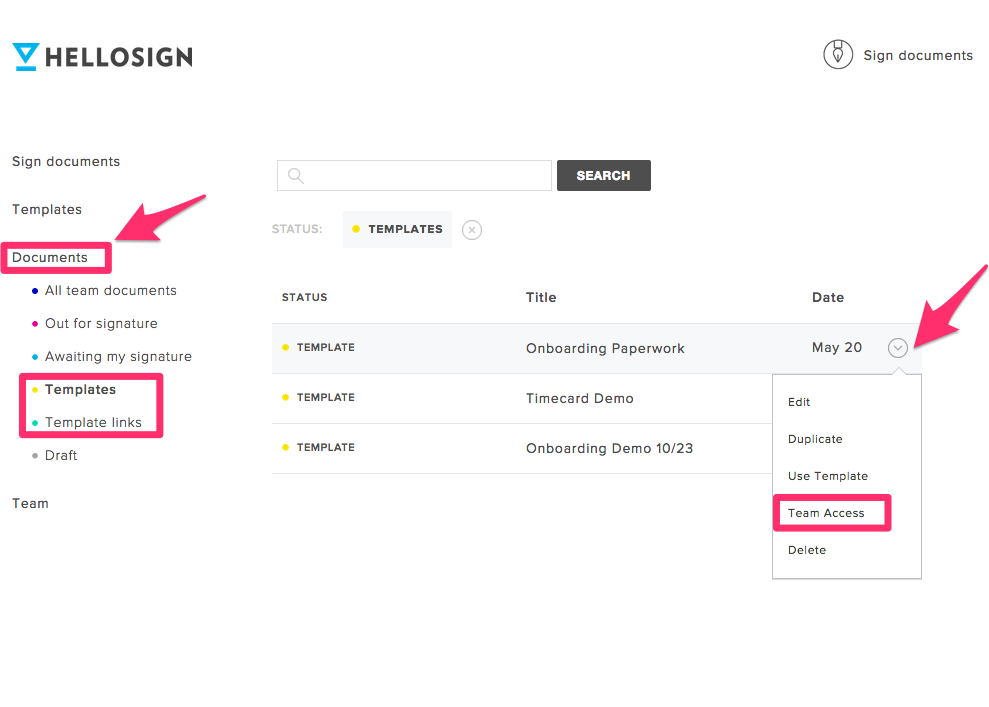Click the pen nib icon in header
This screenshot has width=989, height=707.
point(838,54)
